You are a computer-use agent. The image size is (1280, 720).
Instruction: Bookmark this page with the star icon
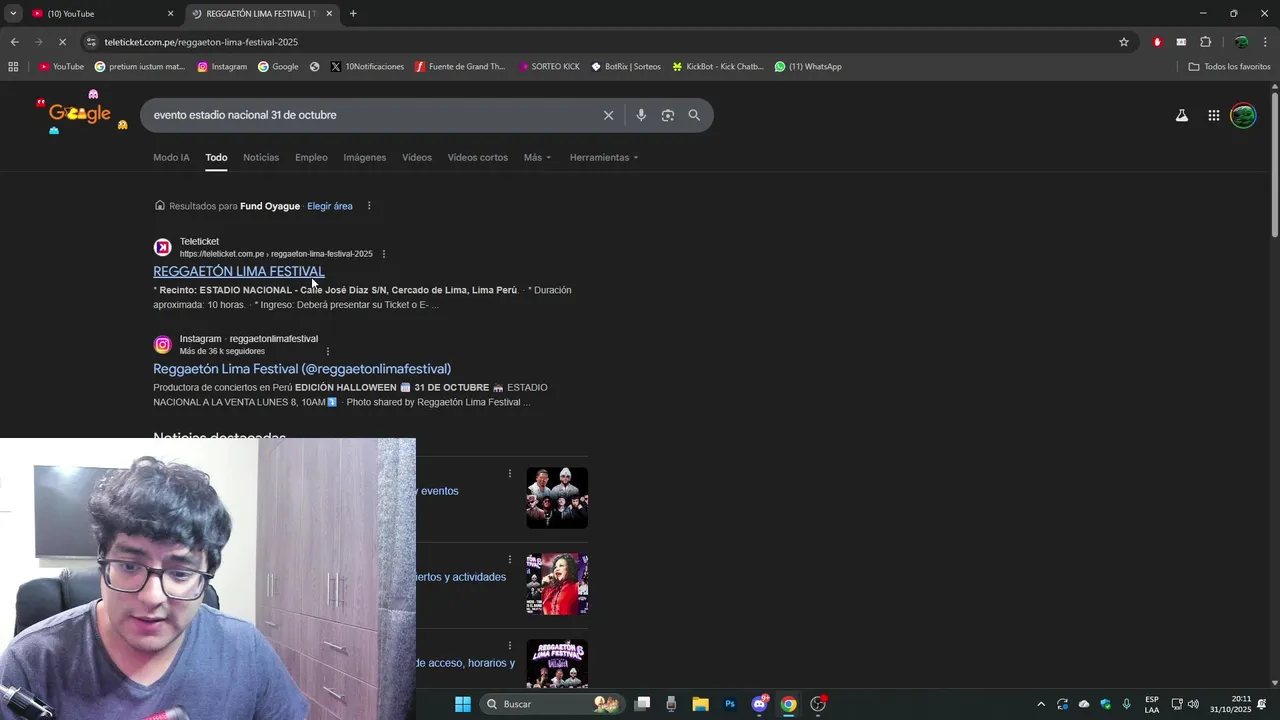pos(1124,42)
